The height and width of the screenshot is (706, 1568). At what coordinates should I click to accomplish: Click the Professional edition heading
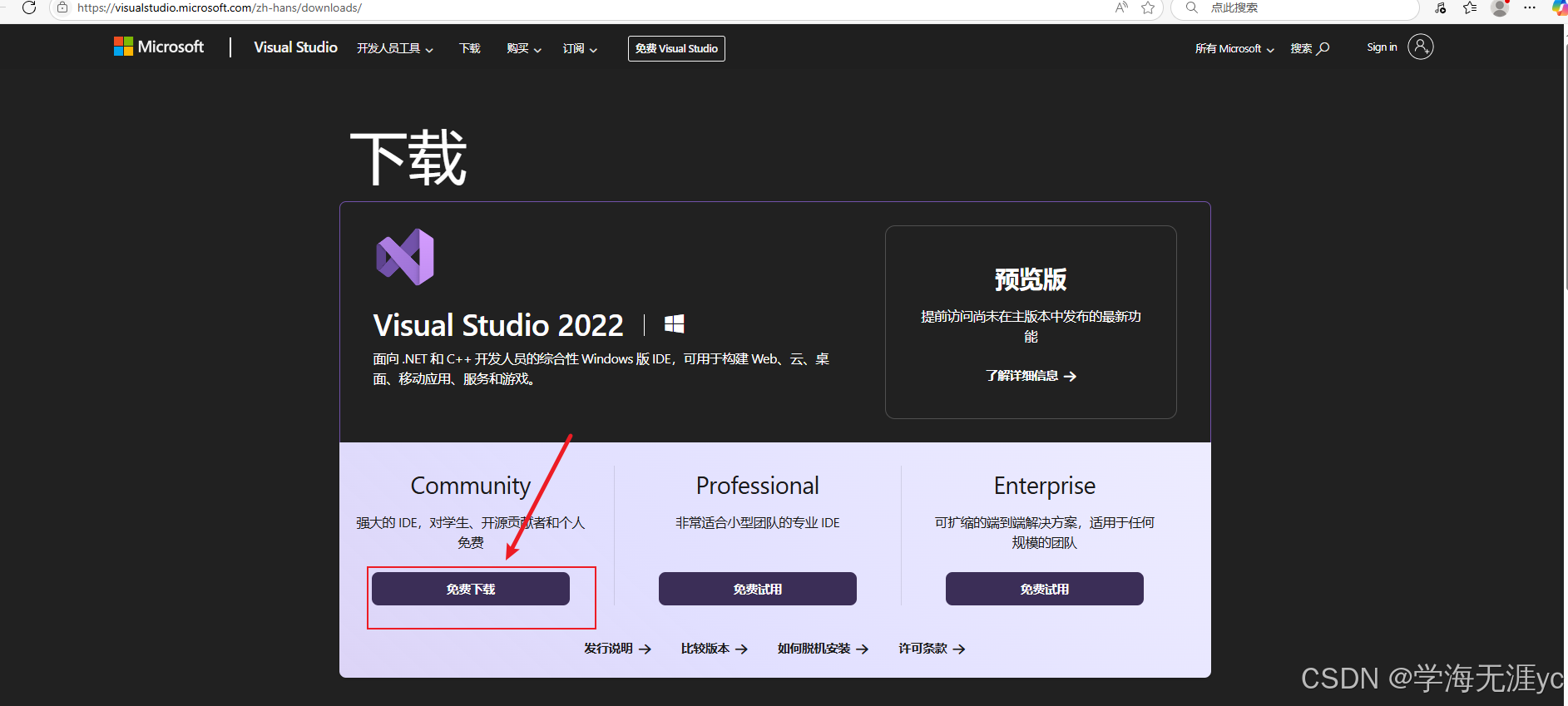(758, 486)
